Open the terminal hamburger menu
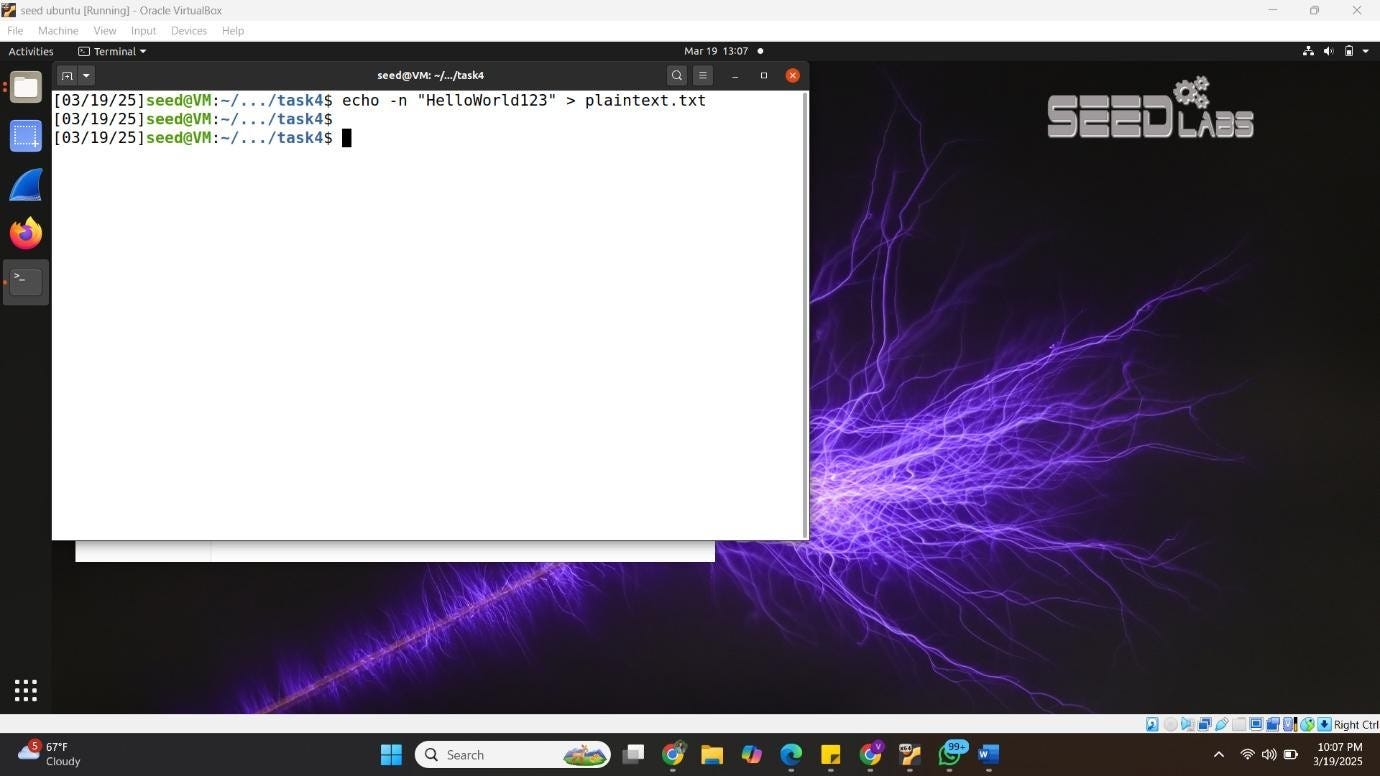The height and width of the screenshot is (776, 1380). tap(703, 75)
